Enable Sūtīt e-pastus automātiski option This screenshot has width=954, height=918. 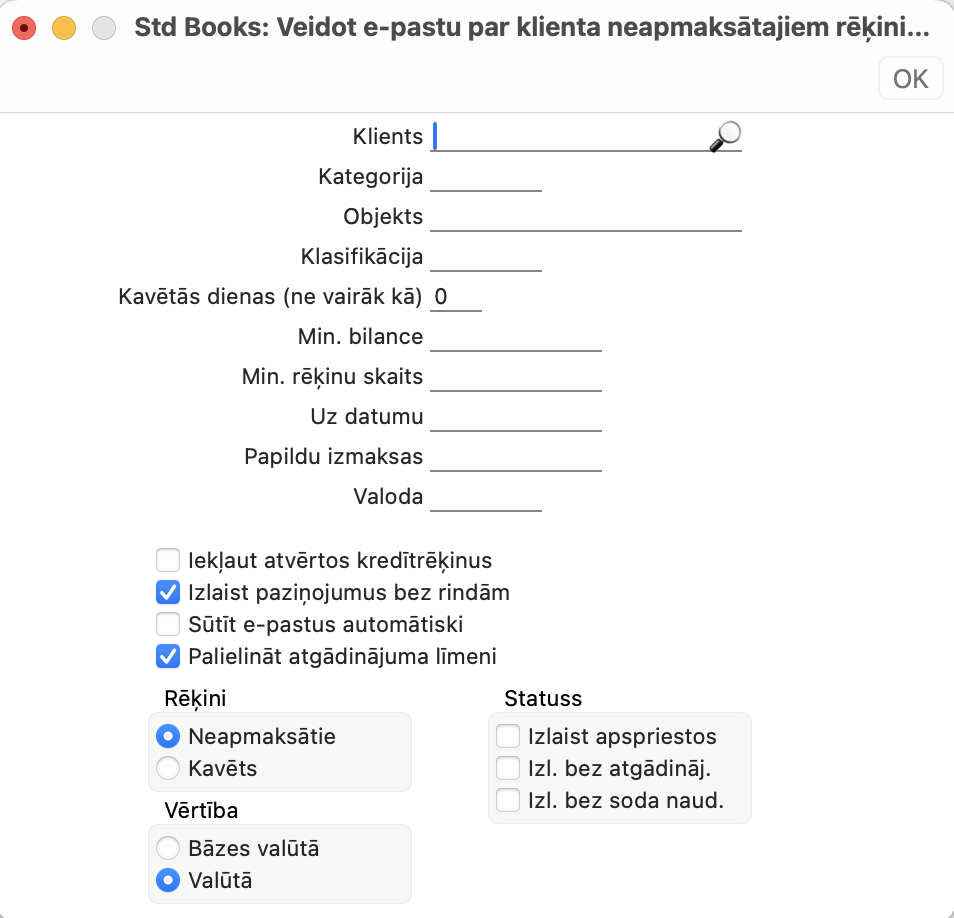point(168,625)
